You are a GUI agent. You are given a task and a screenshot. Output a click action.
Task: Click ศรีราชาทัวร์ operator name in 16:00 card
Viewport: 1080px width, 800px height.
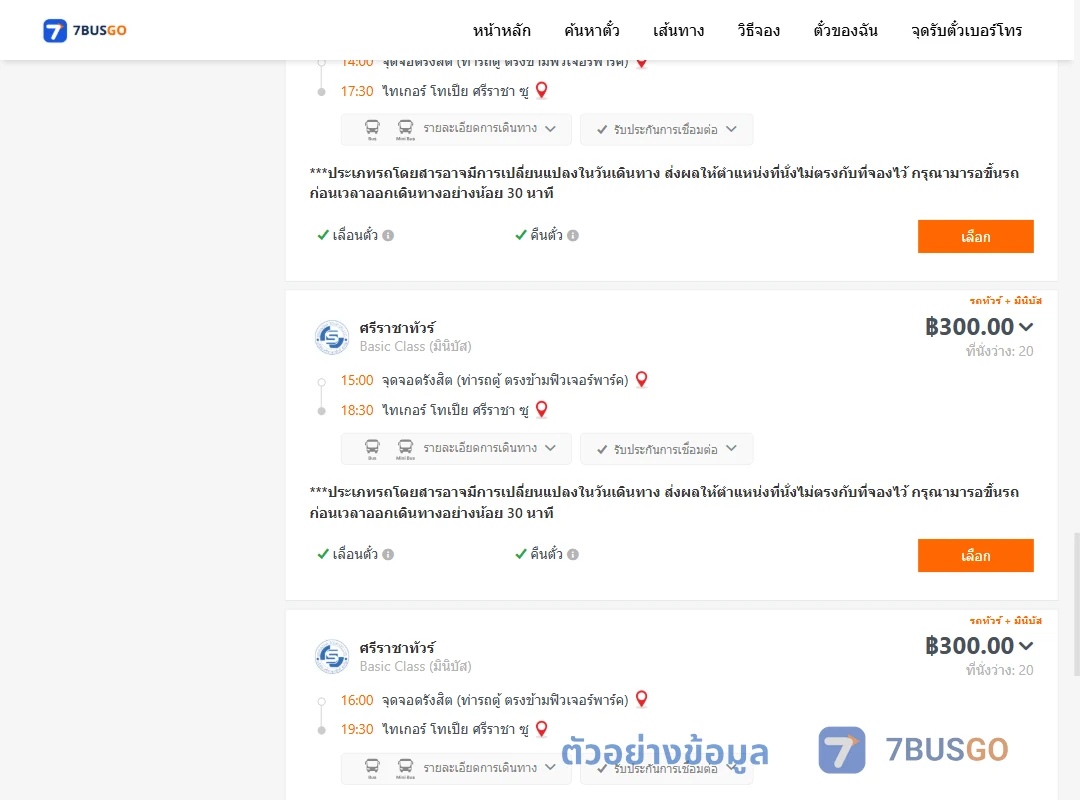(x=397, y=647)
